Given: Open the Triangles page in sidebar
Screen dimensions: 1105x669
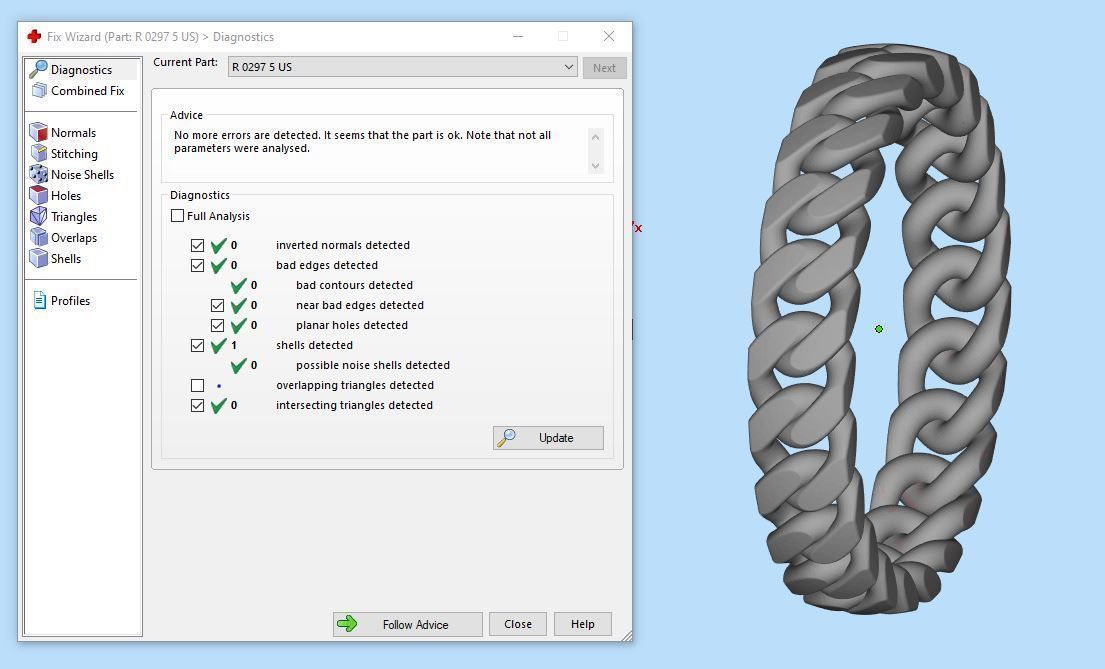Looking at the screenshot, I should [74, 217].
